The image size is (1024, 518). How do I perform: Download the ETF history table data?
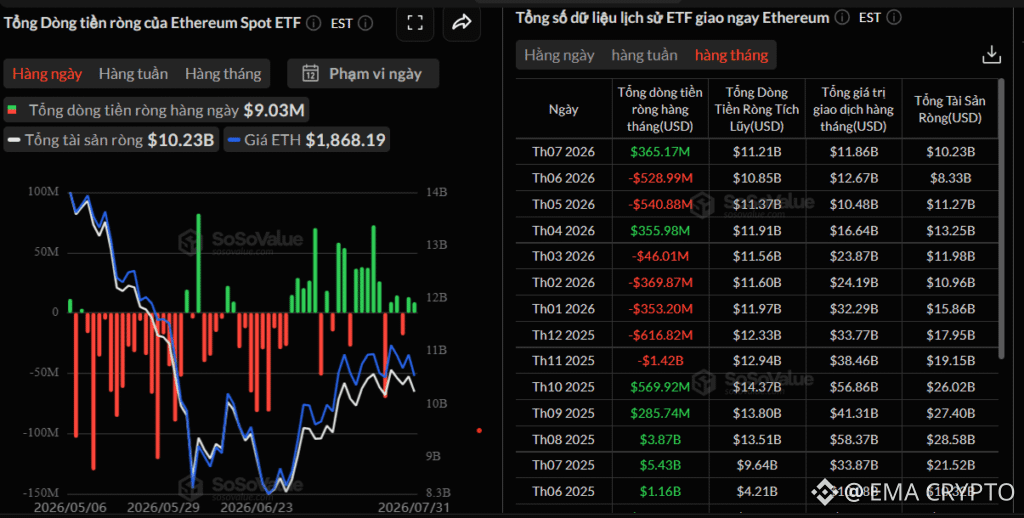point(991,55)
